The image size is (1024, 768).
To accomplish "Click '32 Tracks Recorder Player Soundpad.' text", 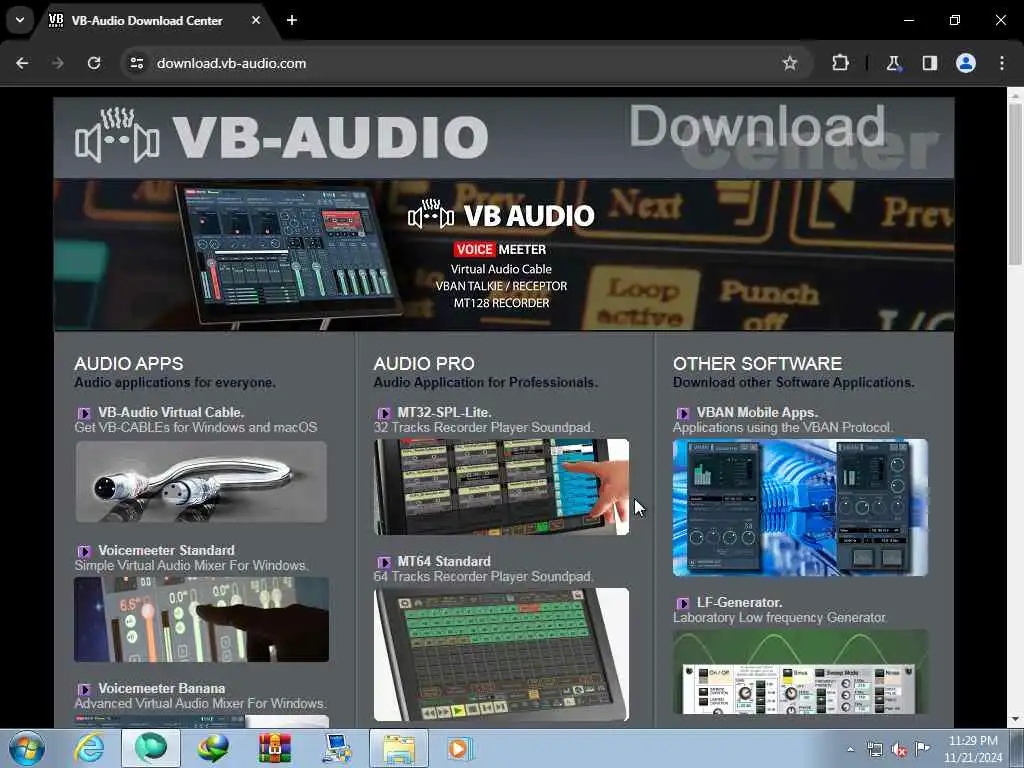I will click(x=484, y=428).
